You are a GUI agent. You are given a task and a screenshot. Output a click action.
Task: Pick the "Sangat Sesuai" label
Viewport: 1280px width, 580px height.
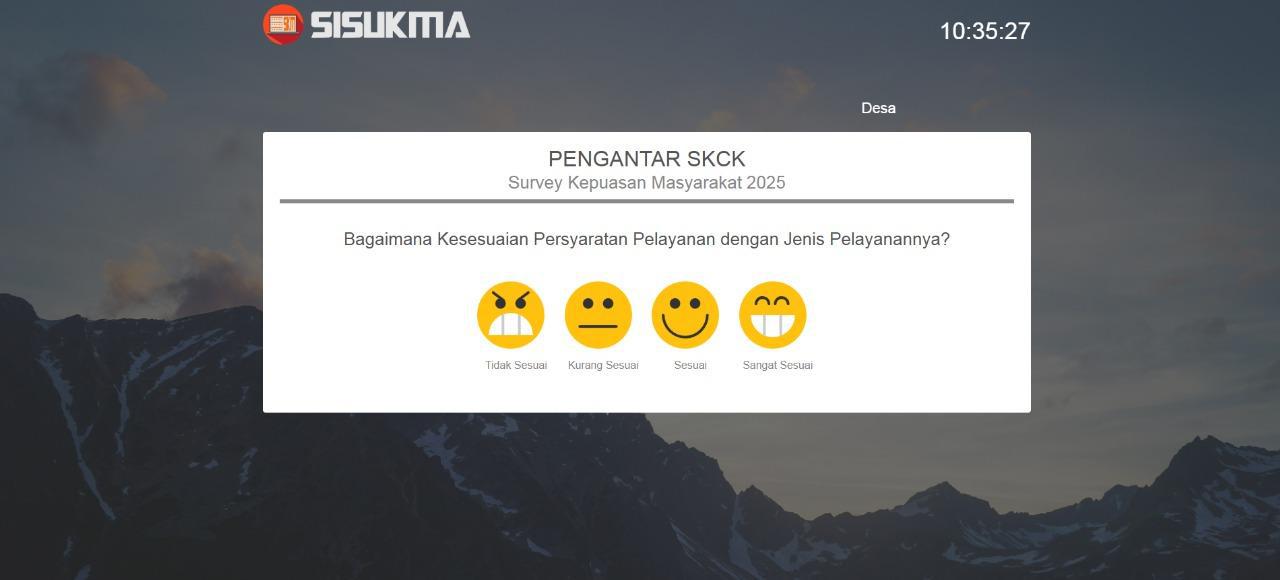778,365
